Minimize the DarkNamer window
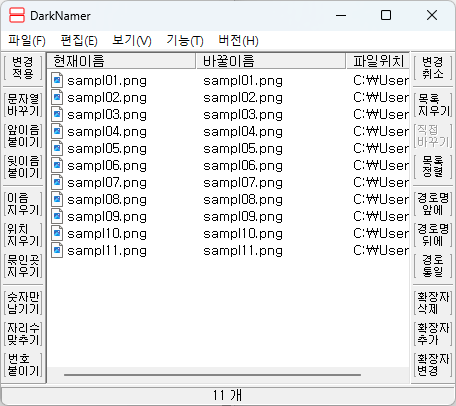Viewport: 456px width, 406px height. coord(341,15)
